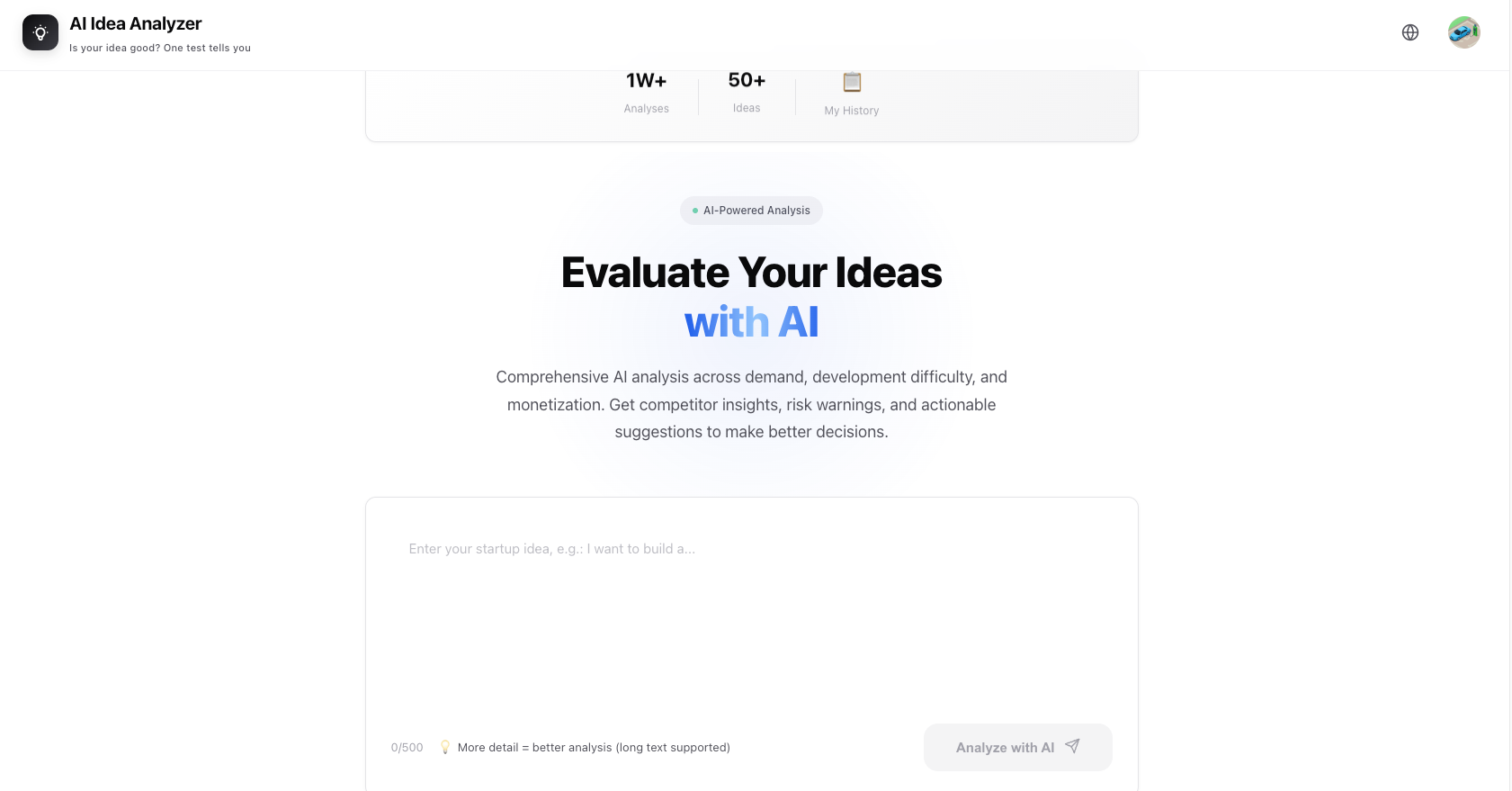Click the AI Idea Analyzer header title
Screen dimensions: 1512x791
tap(136, 23)
